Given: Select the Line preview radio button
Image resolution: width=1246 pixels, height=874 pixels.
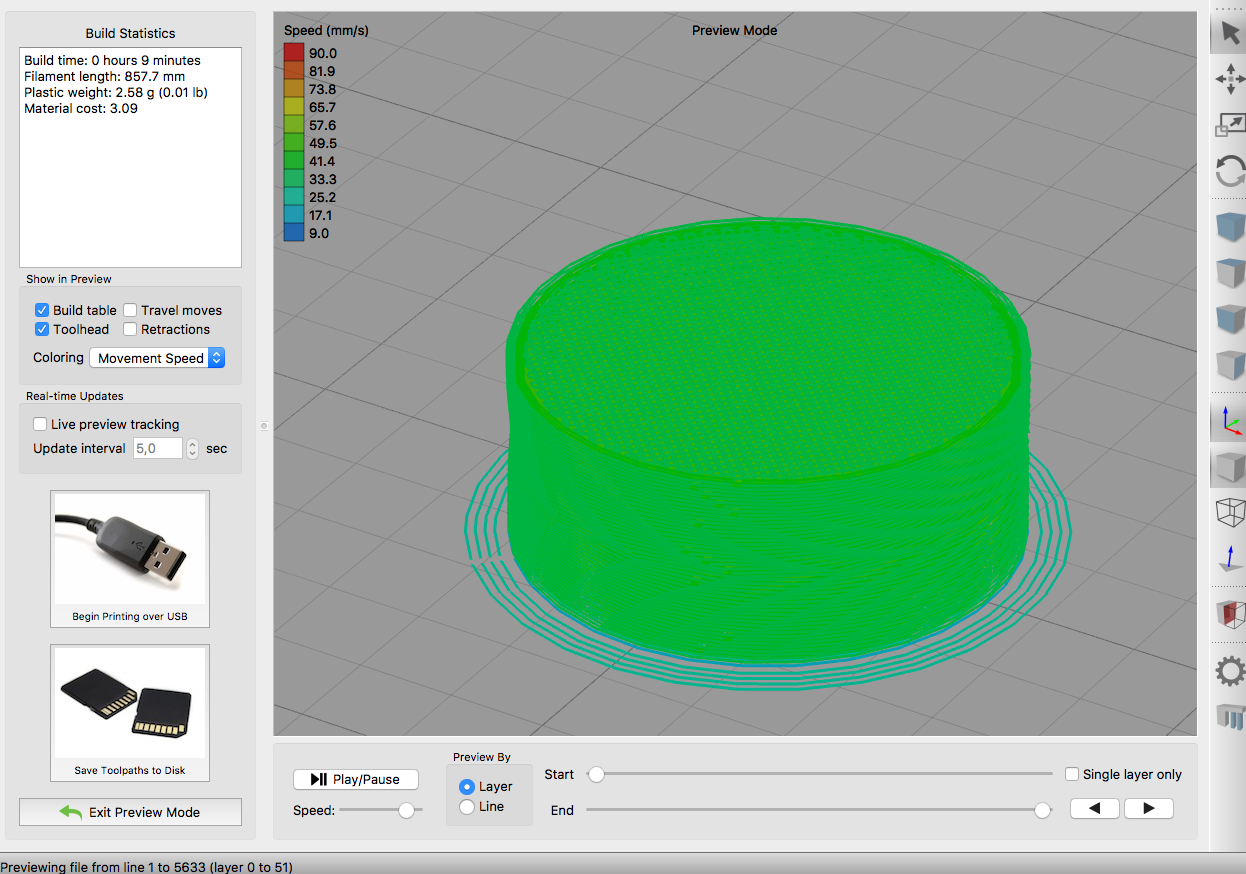Looking at the screenshot, I should 466,806.
